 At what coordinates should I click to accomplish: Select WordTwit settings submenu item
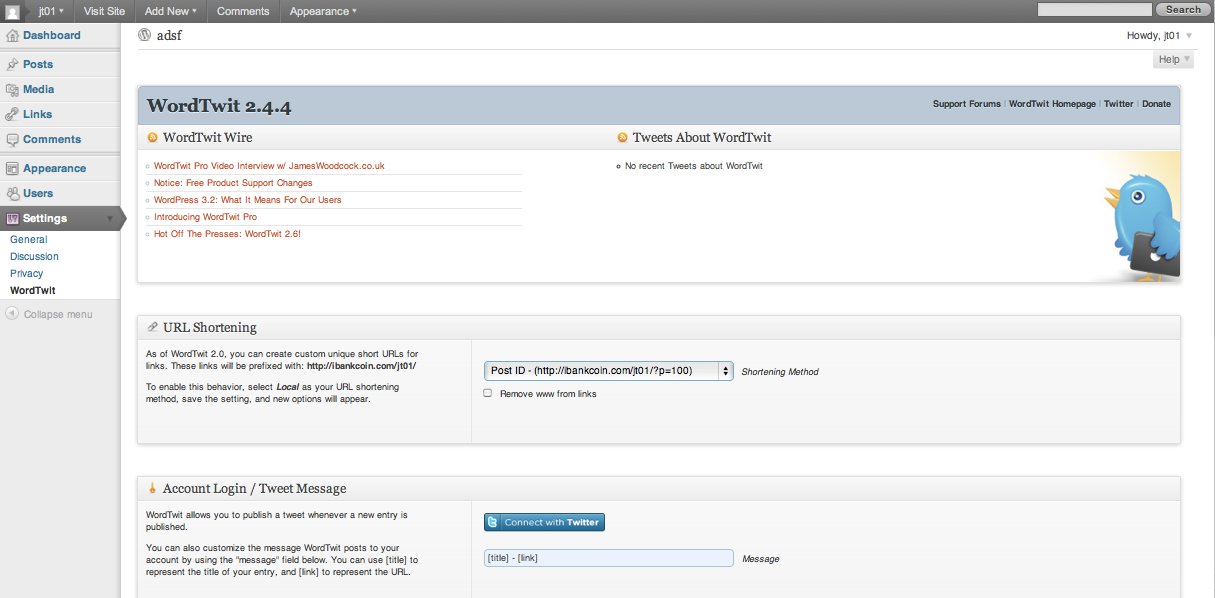click(x=32, y=291)
